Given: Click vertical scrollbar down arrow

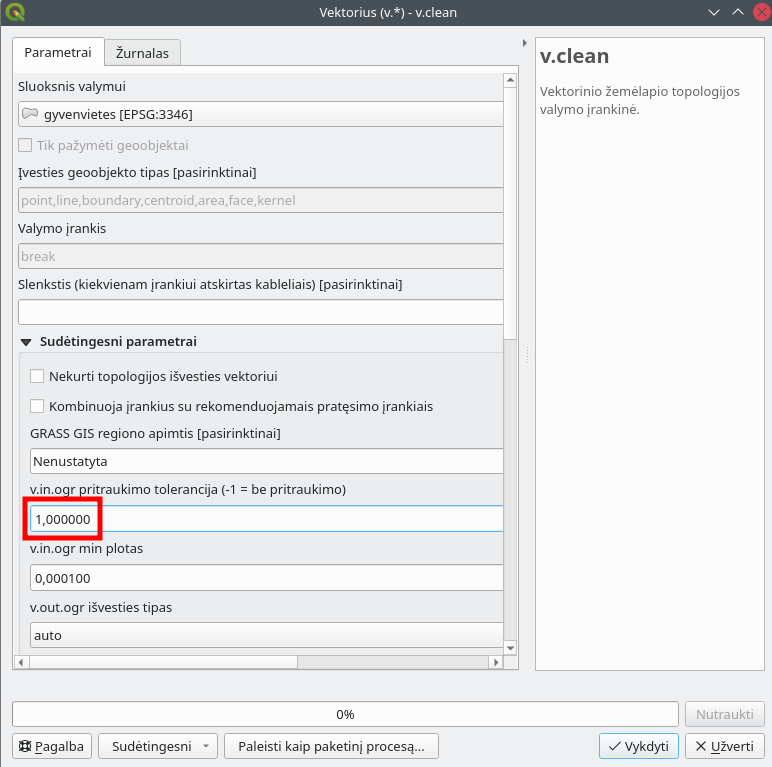Looking at the screenshot, I should 510,648.
